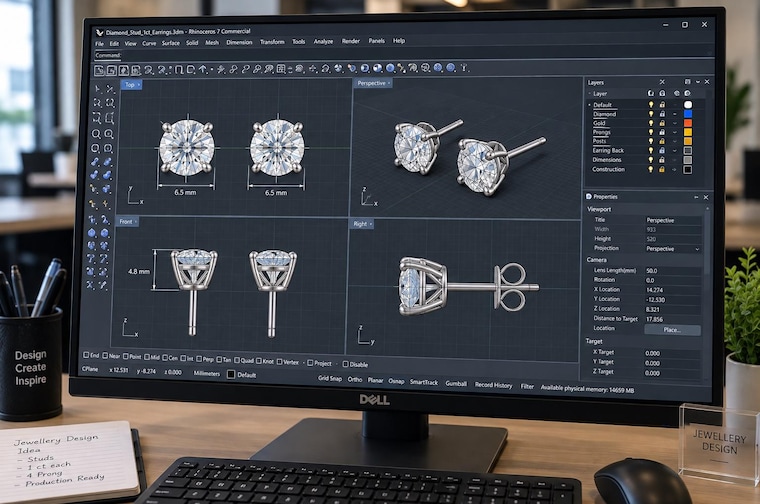This screenshot has height=504, width=760.
Task: Click the upper-left magnifier zoom icon in sidebar
Action: pyautogui.click(x=96, y=134)
